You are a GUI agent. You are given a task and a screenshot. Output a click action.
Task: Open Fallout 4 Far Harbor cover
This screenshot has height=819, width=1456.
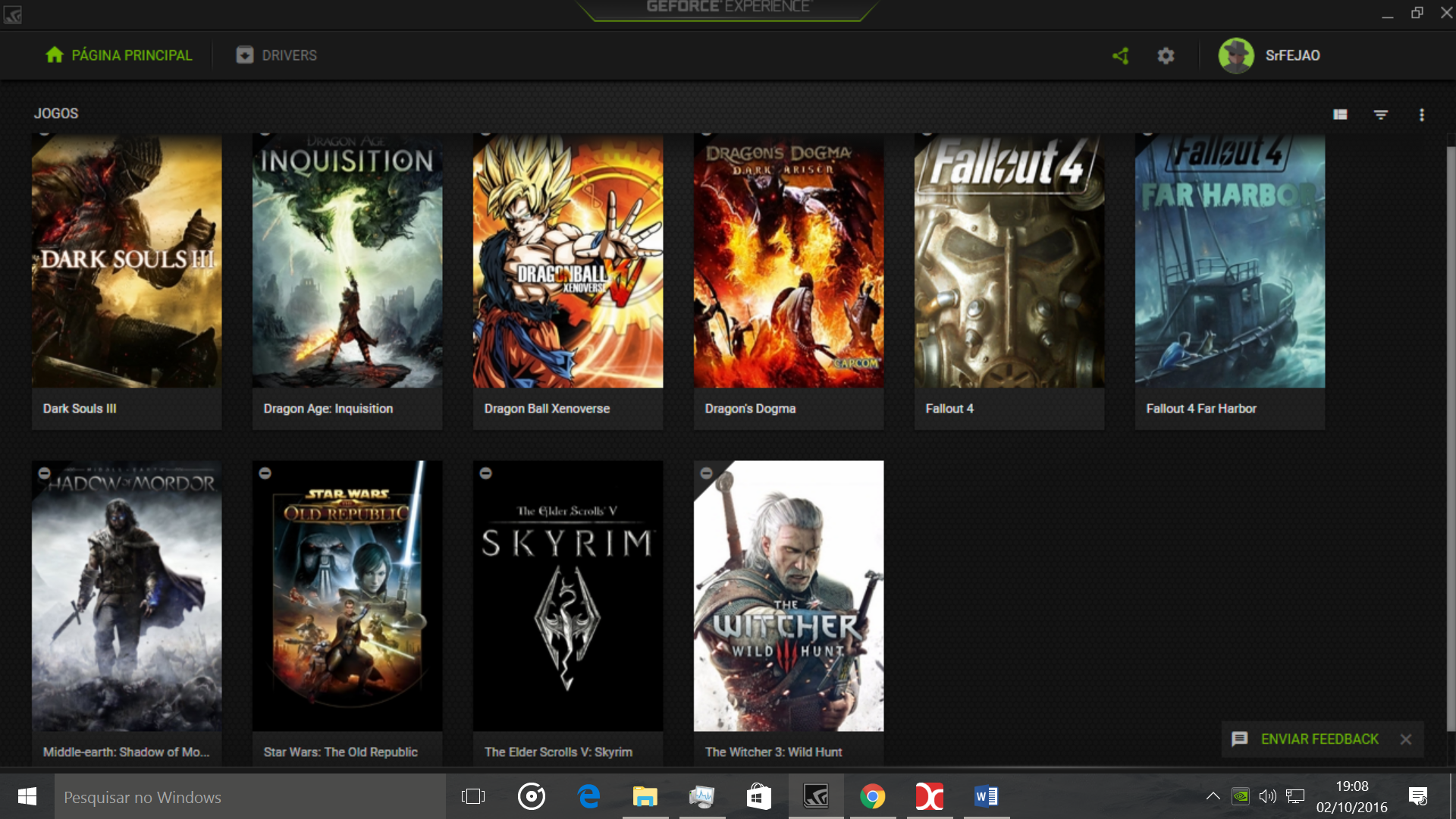pos(1230,262)
